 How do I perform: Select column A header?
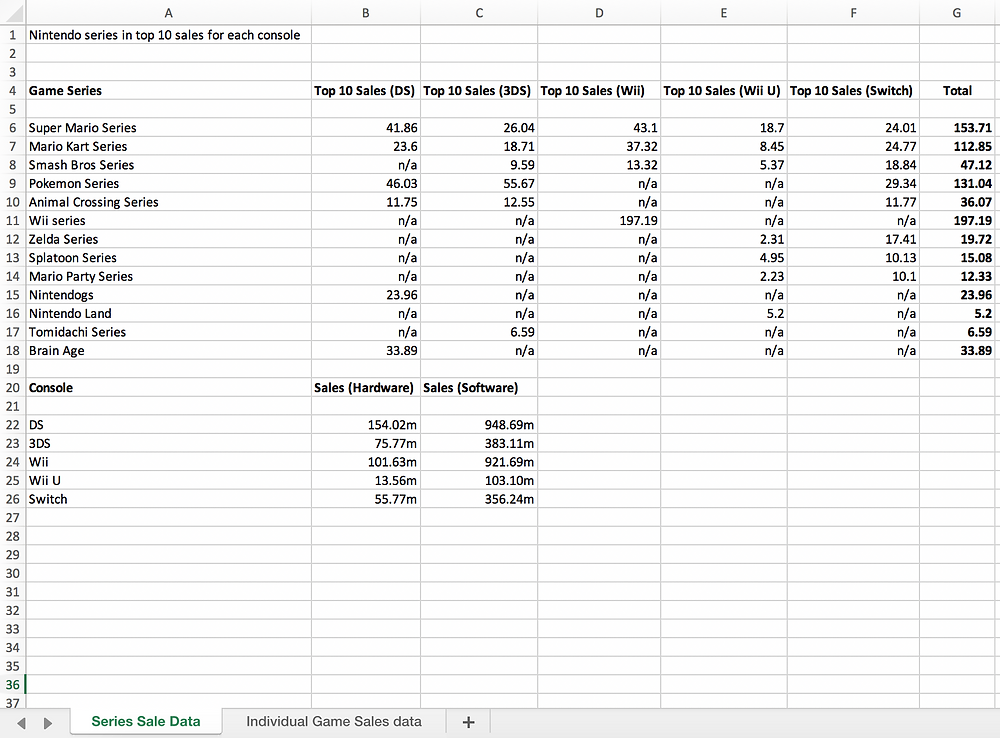168,13
